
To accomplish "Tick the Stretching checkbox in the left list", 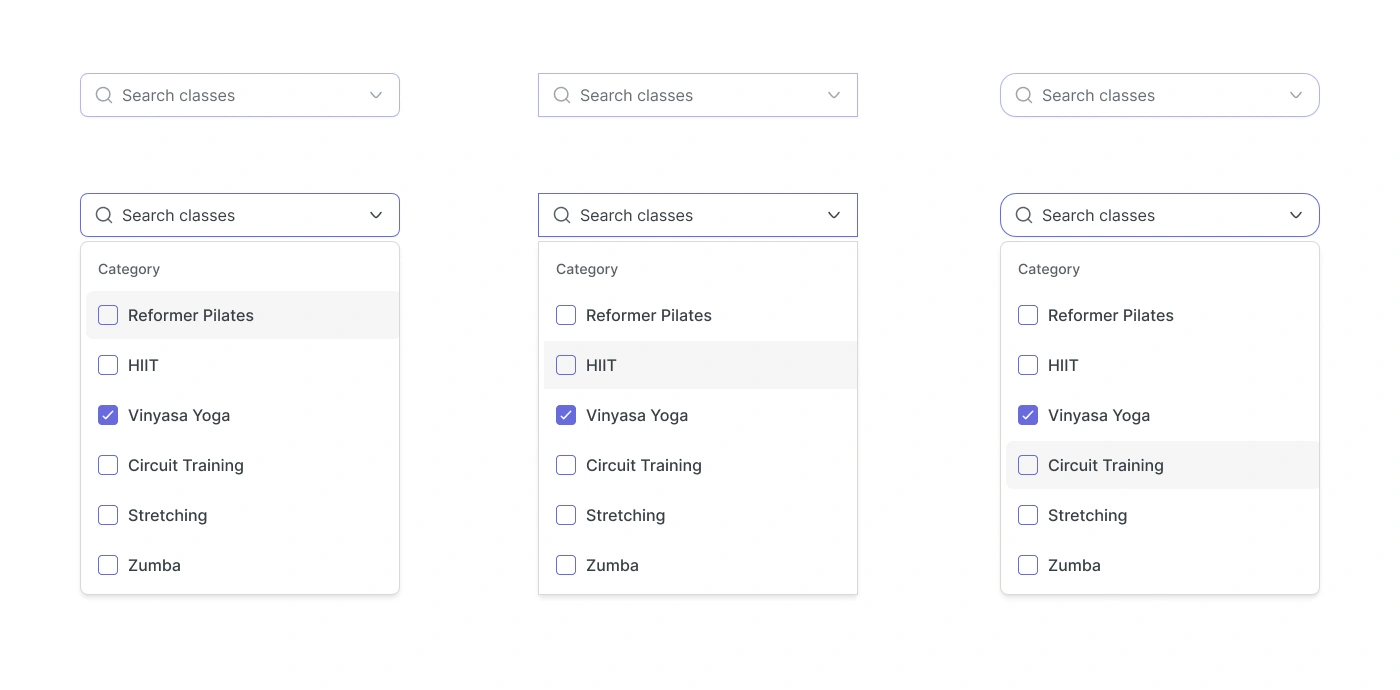I will click(x=108, y=515).
